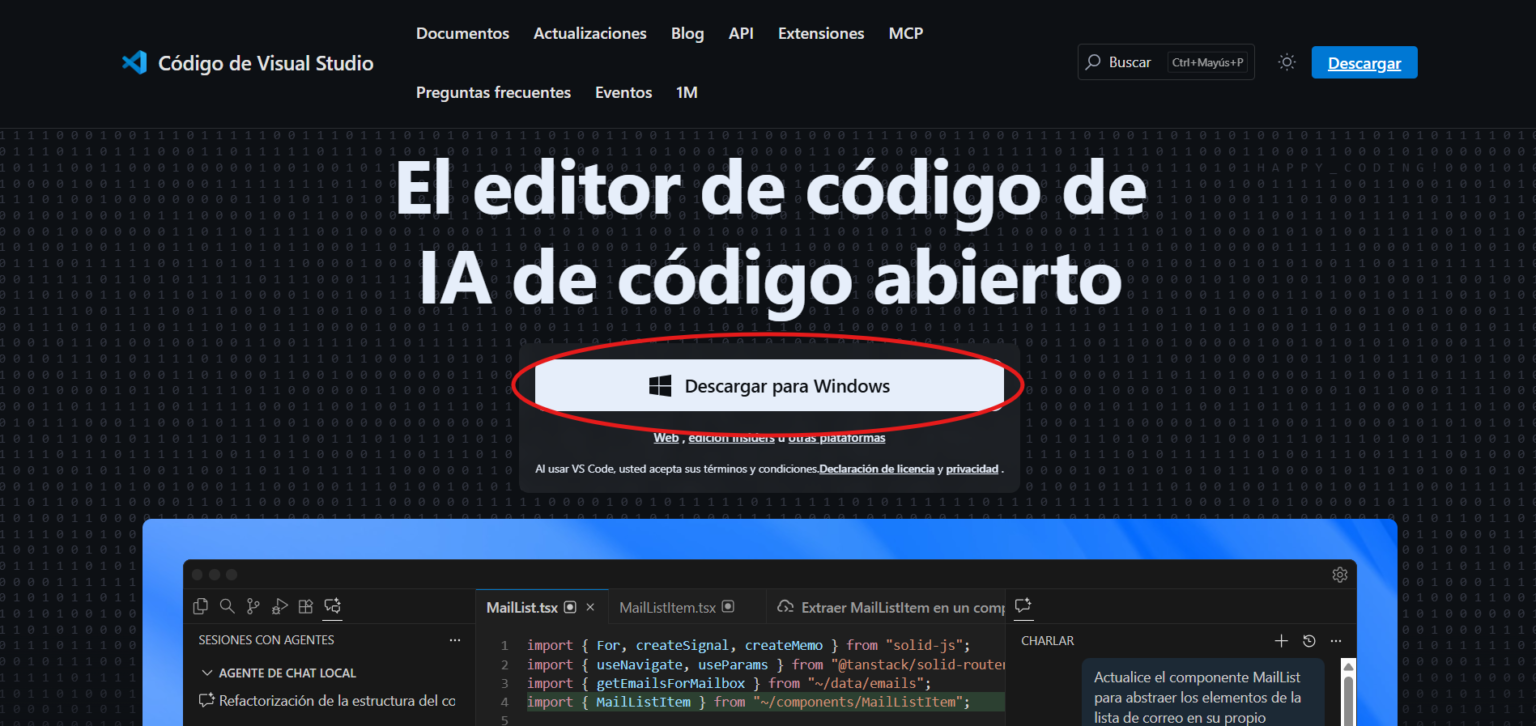Click the chat message Actualice el componente MailList
Image resolution: width=1536 pixels, height=726 pixels.
coord(1203,692)
